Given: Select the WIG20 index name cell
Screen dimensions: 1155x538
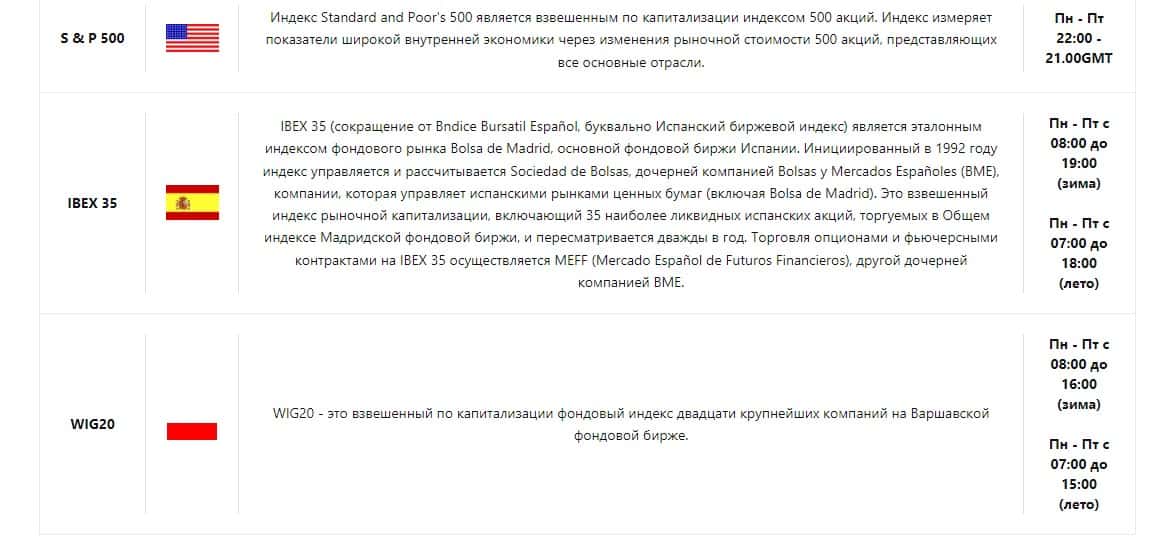Looking at the screenshot, I should click(92, 424).
